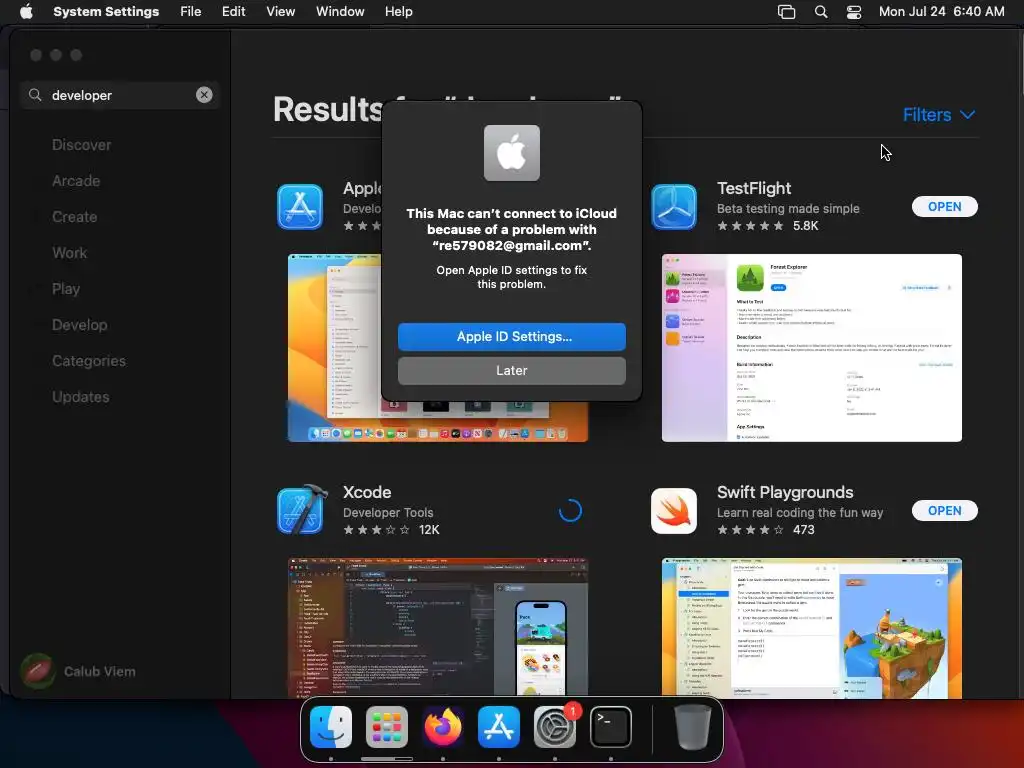Open the File menu

click(x=190, y=12)
